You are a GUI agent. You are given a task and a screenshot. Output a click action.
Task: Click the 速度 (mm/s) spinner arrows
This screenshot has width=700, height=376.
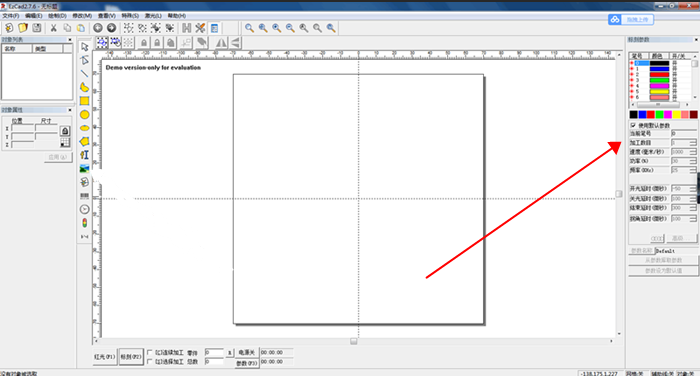click(693, 152)
